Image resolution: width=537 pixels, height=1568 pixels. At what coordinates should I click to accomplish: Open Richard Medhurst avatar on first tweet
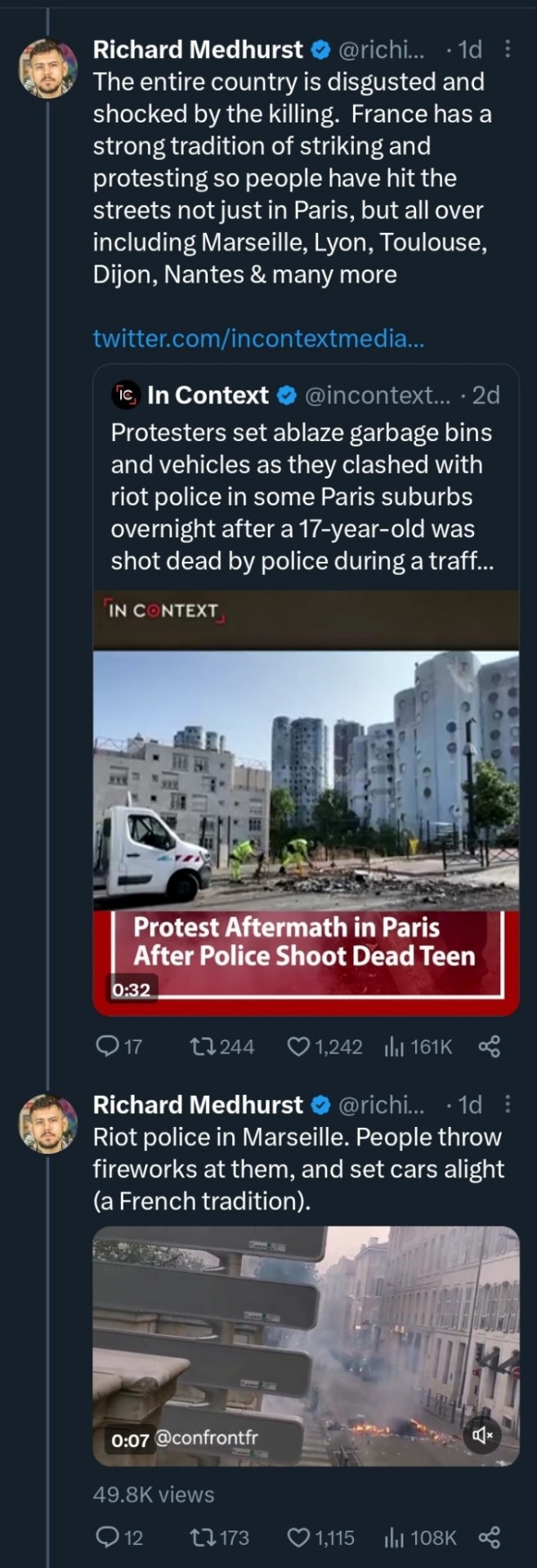[48, 68]
